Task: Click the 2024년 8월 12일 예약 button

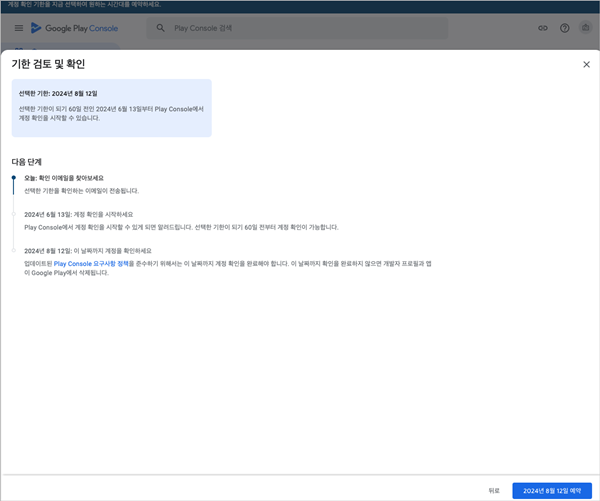Action: [x=552, y=491]
